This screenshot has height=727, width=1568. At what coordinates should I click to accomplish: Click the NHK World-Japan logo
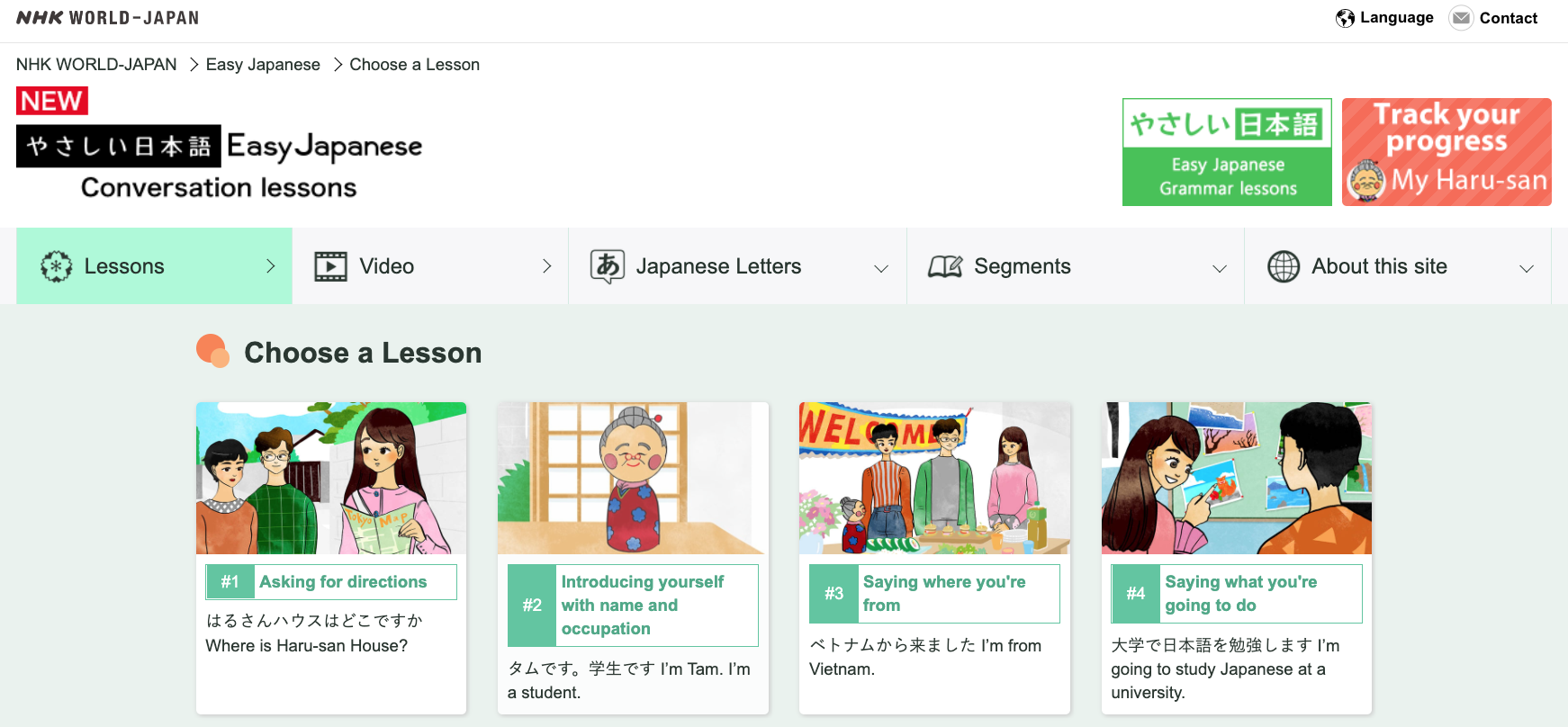pyautogui.click(x=107, y=18)
